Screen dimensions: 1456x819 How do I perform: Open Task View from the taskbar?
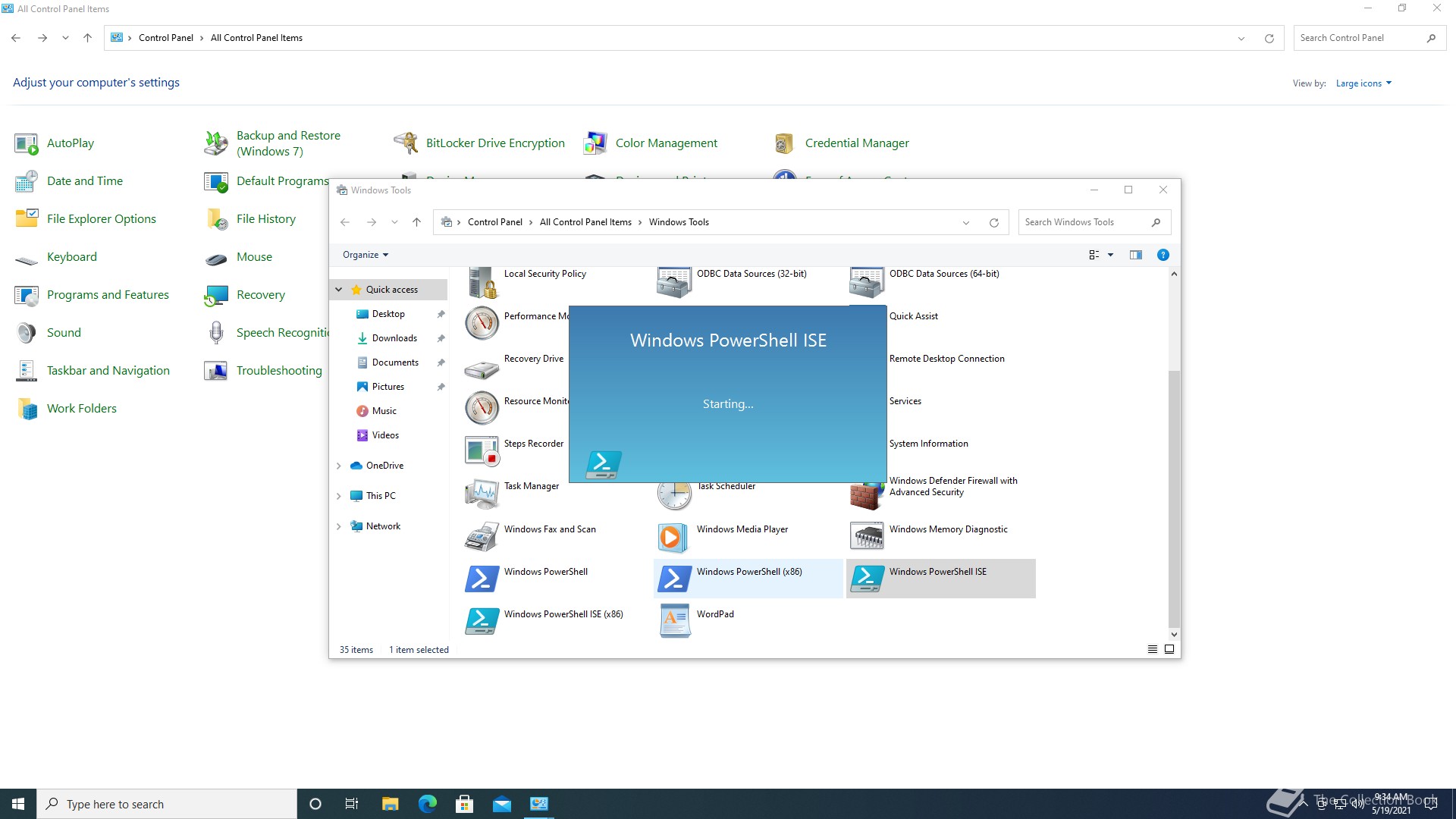tap(352, 804)
